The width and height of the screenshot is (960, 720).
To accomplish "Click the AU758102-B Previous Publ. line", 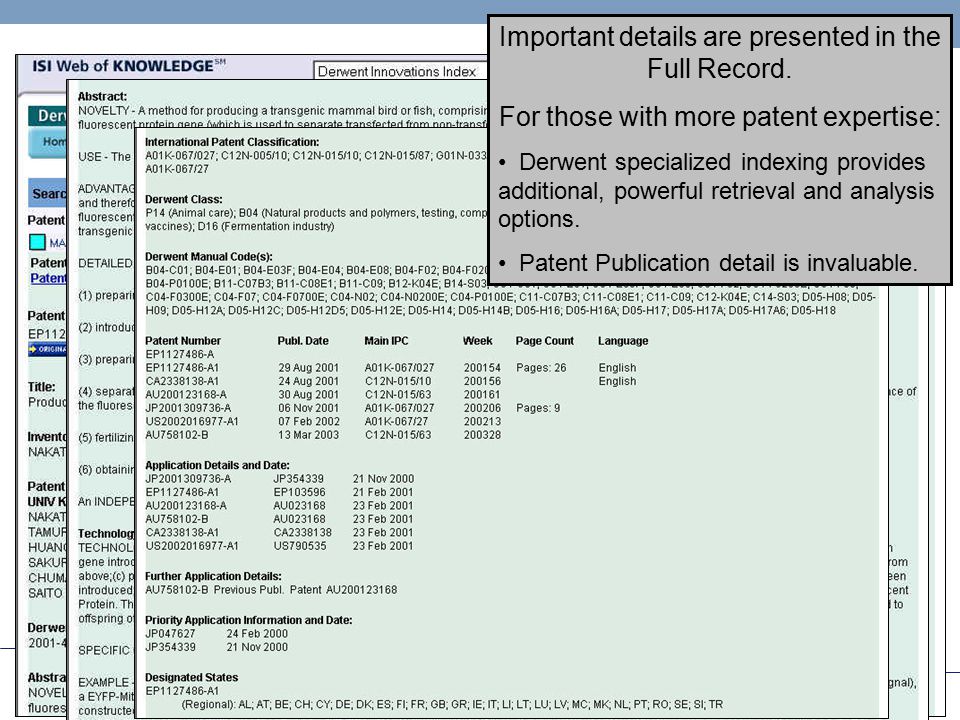I will (x=271, y=590).
